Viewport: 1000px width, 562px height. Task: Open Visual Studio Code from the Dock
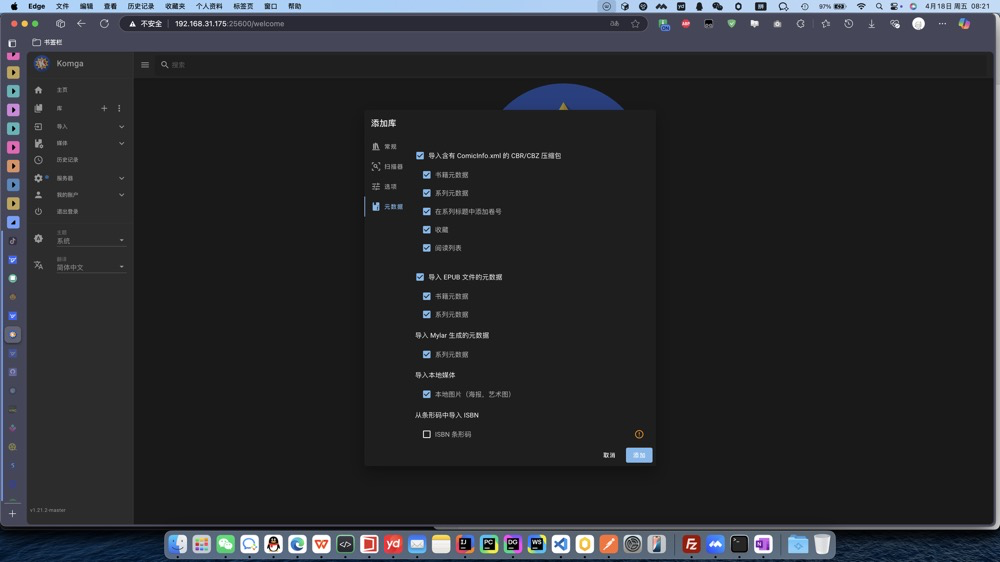[x=561, y=544]
